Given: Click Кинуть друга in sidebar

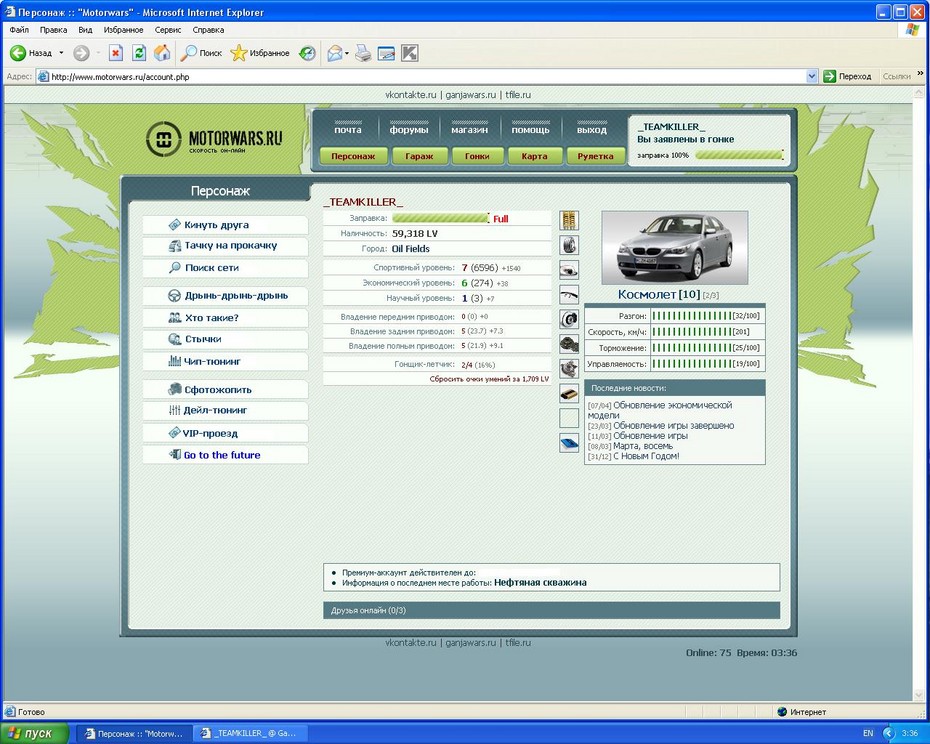Looking at the screenshot, I should (225, 225).
